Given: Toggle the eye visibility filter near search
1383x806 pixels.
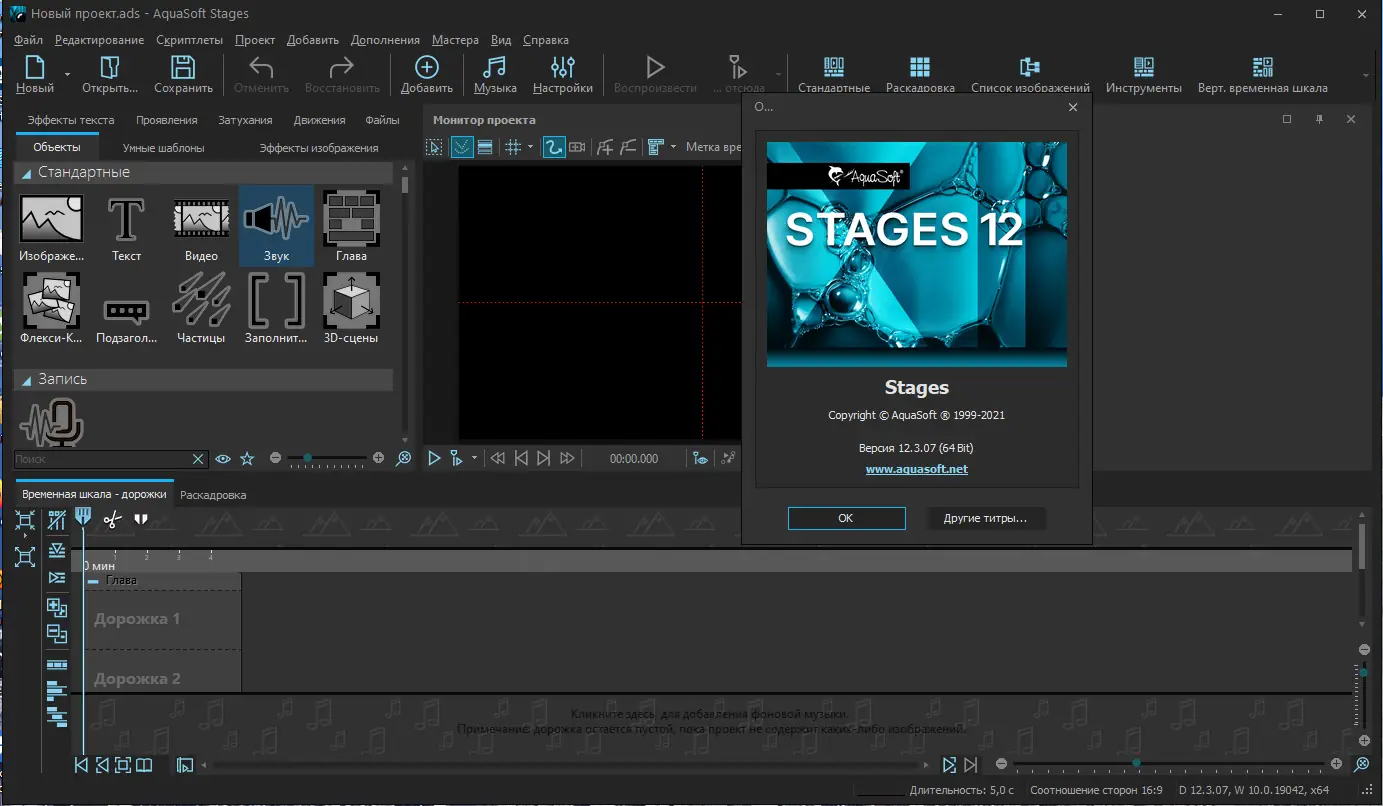Looking at the screenshot, I should tap(223, 459).
